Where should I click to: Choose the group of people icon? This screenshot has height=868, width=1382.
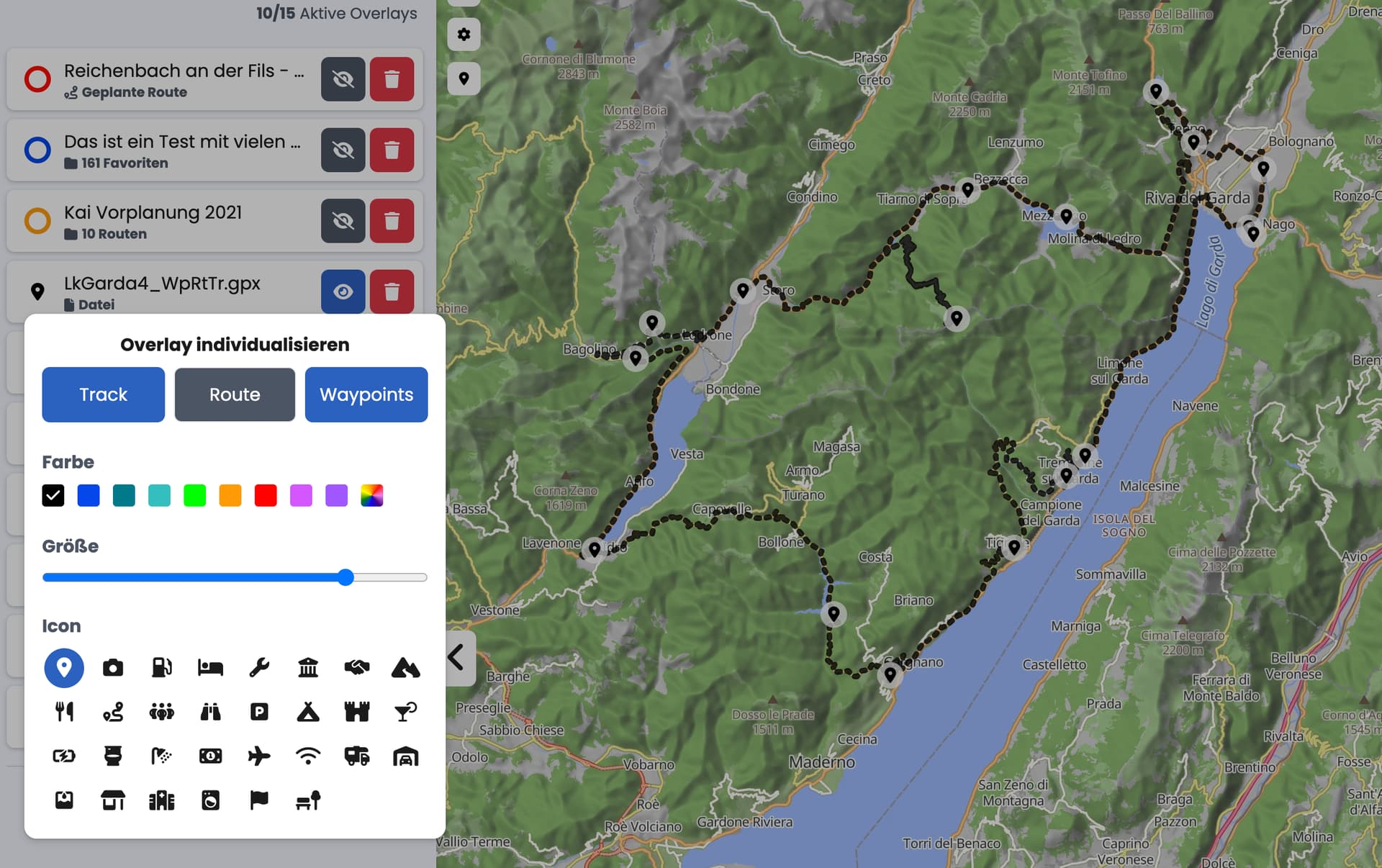[x=162, y=712]
